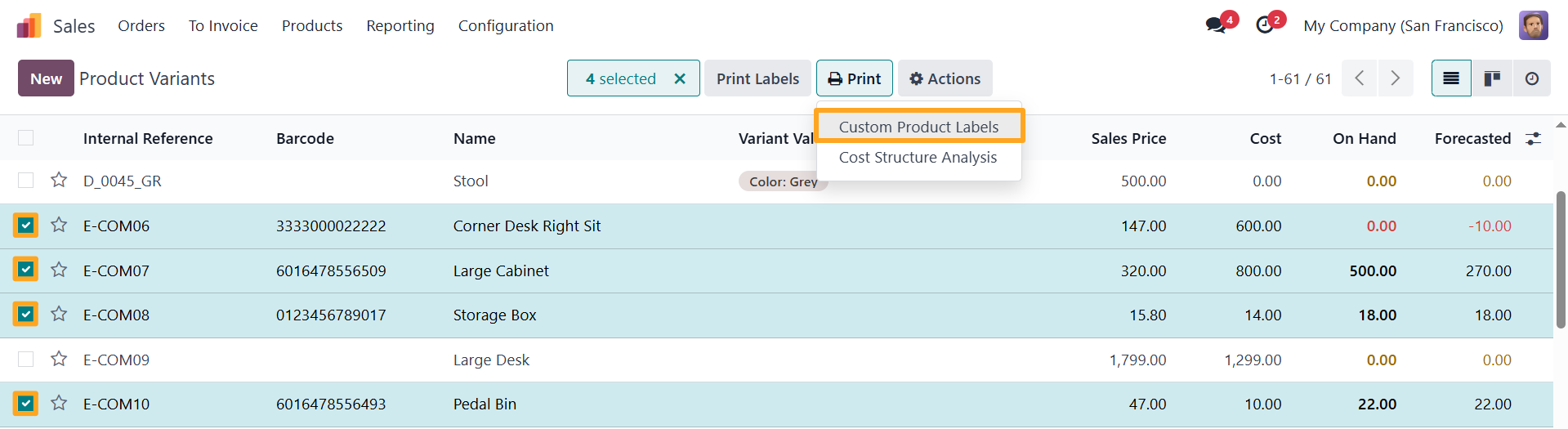Uncheck the E-COM08 row
1568x429 pixels.
click(x=26, y=314)
